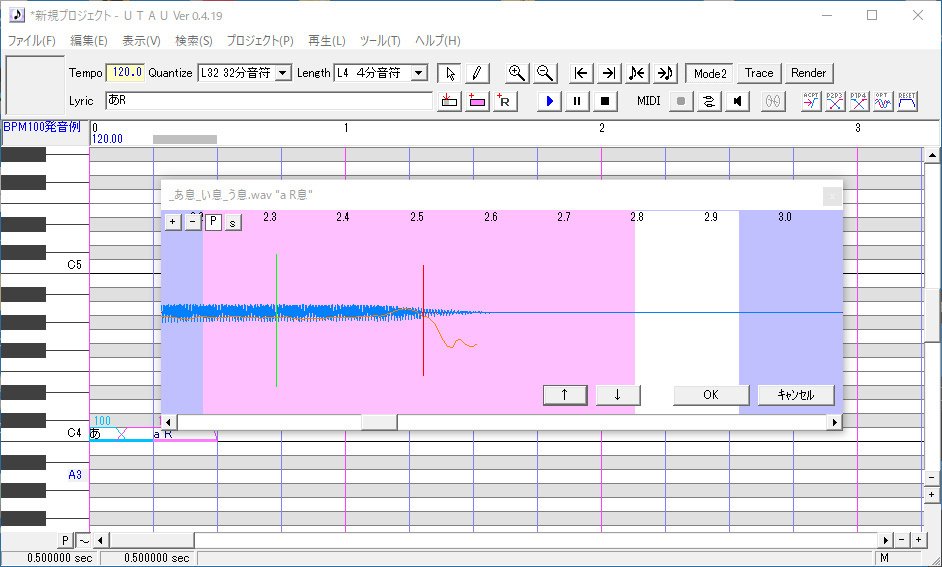Click the apply lyric to note icon
The image size is (942, 567).
[449, 101]
